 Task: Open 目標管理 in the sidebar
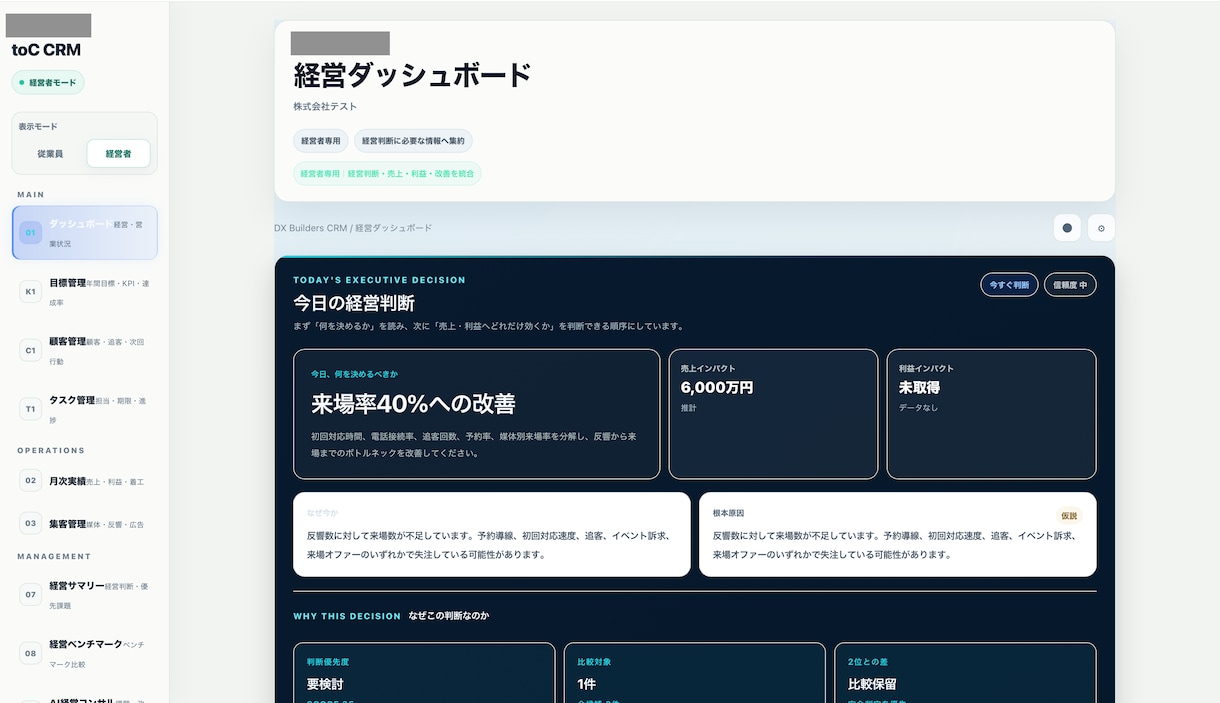tap(85, 292)
